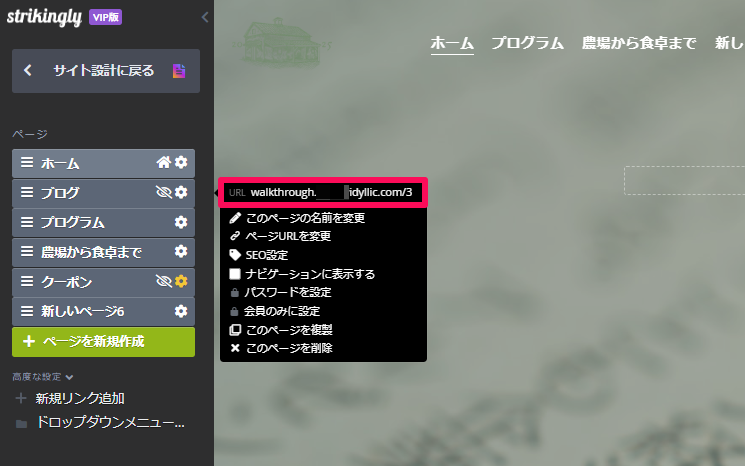745x466 pixels.
Task: Select the クーポン page name in sidebar
Action: (x=67, y=282)
